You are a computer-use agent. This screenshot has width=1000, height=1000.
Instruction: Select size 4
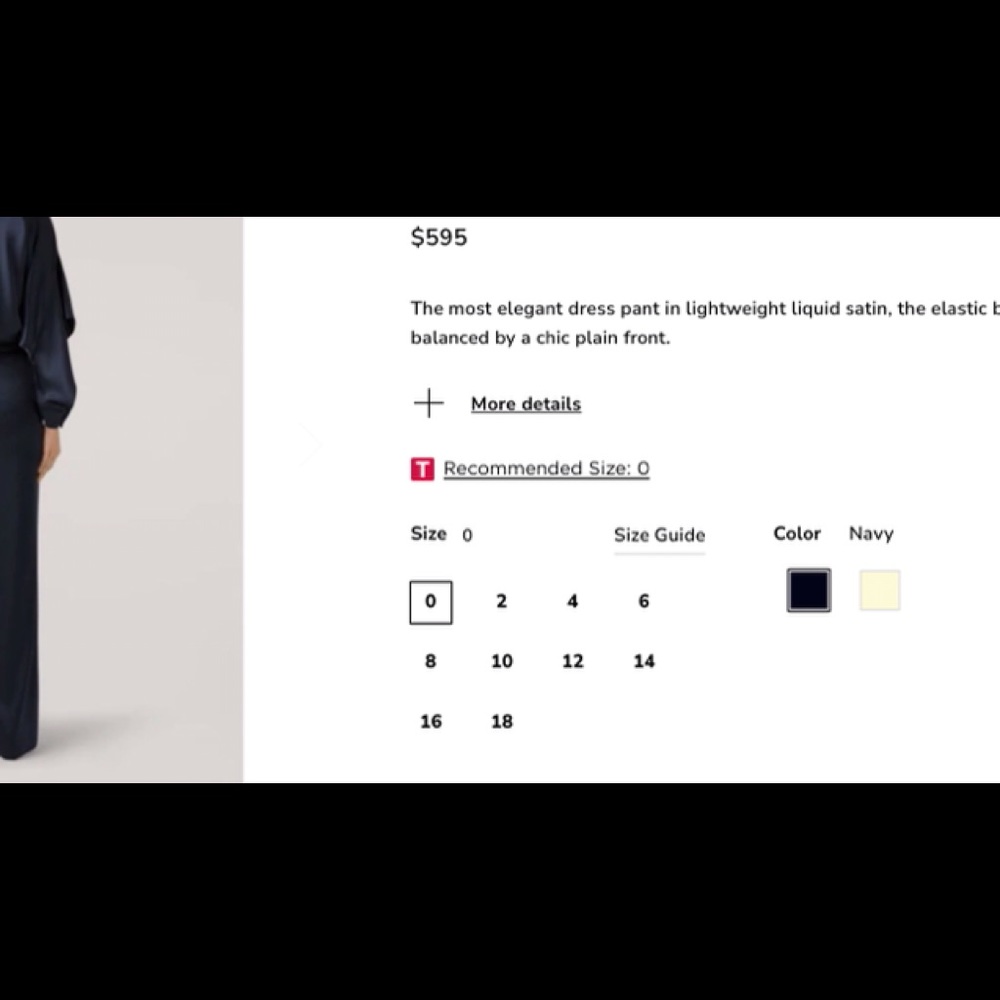pos(573,601)
